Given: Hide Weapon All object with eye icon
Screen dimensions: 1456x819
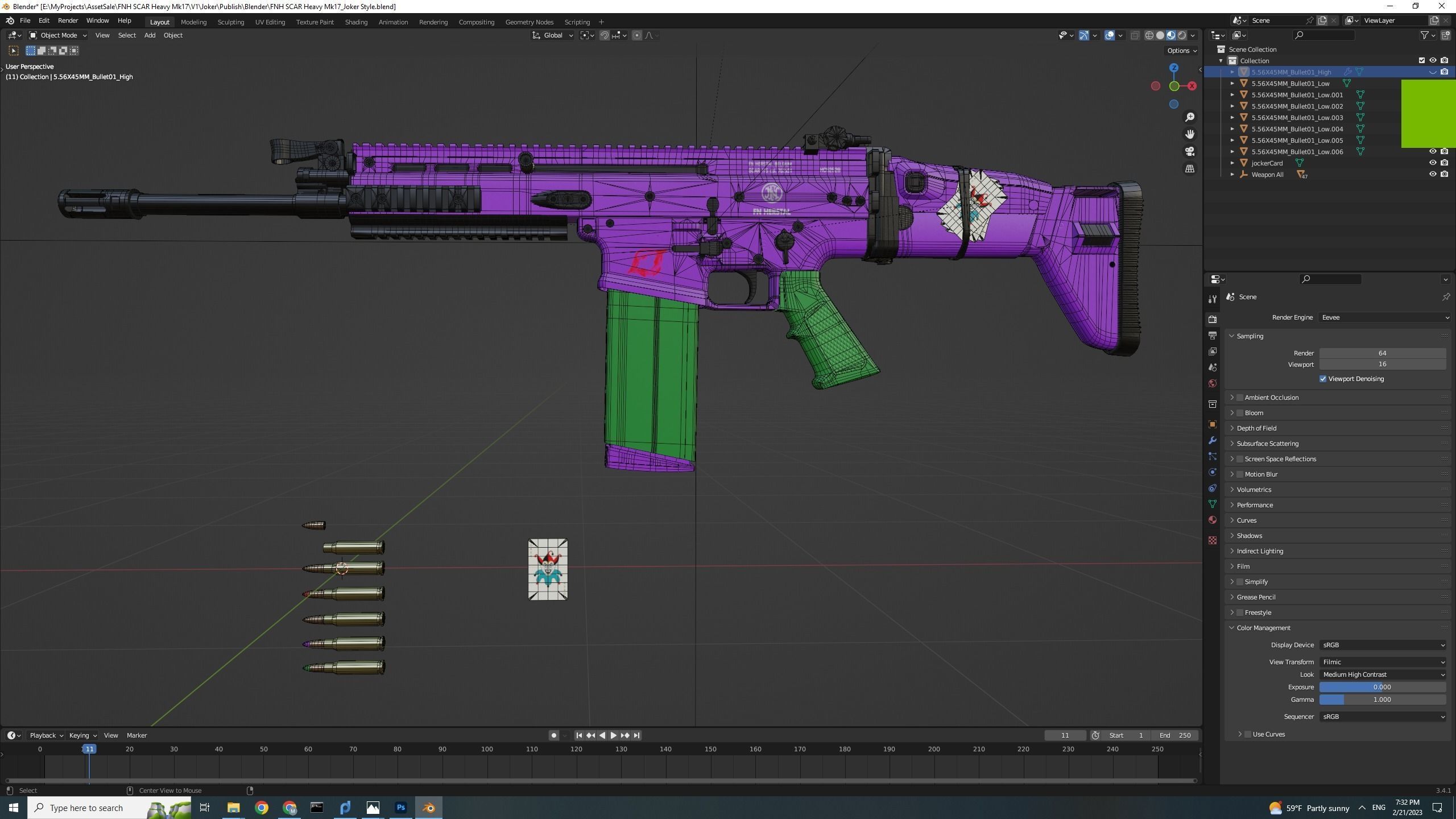Looking at the screenshot, I should point(1433,174).
